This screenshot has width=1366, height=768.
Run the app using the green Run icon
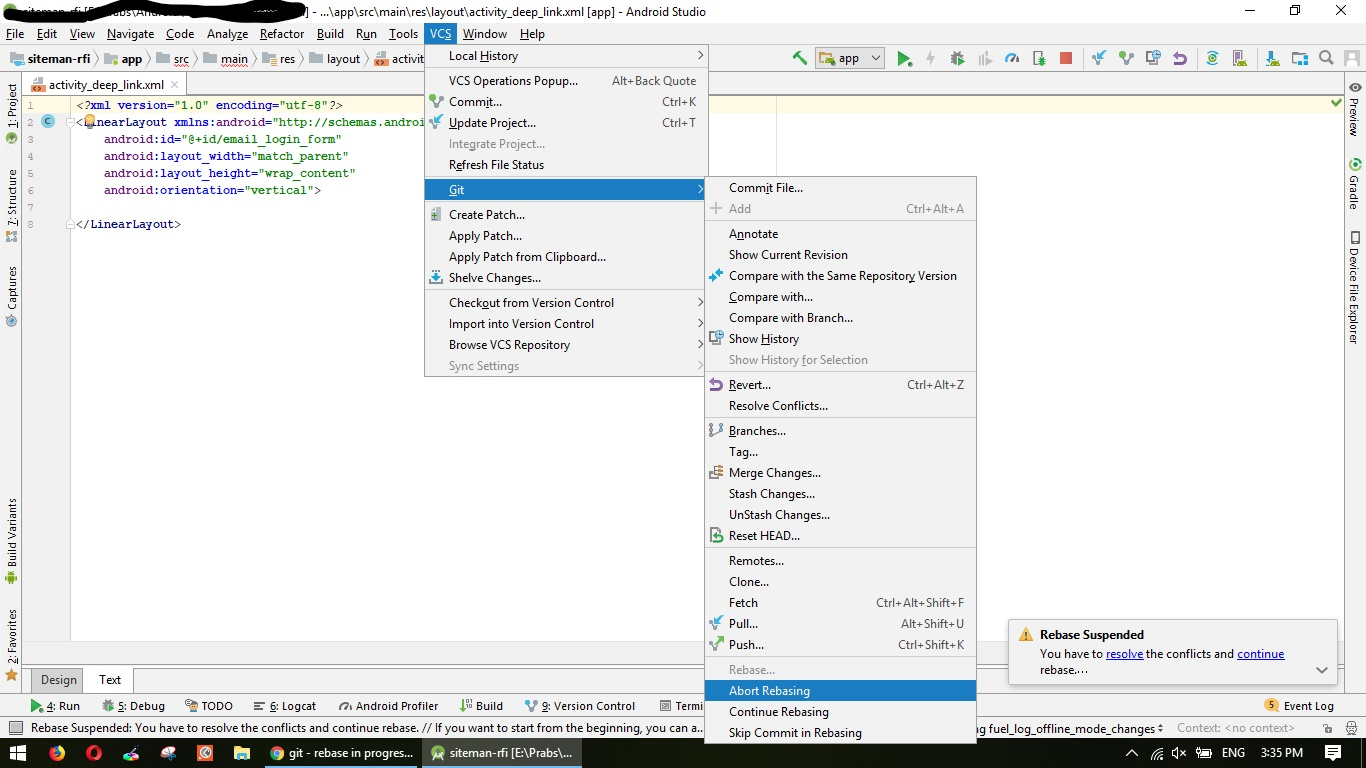(902, 58)
